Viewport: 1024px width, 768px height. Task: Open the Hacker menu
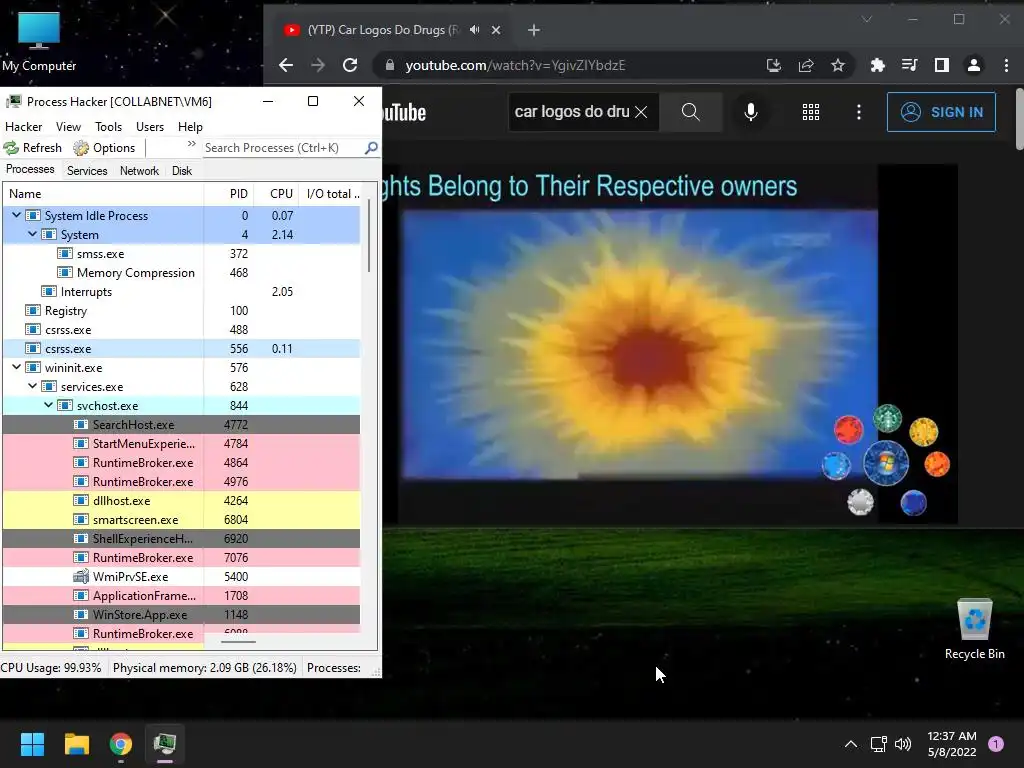(24, 127)
